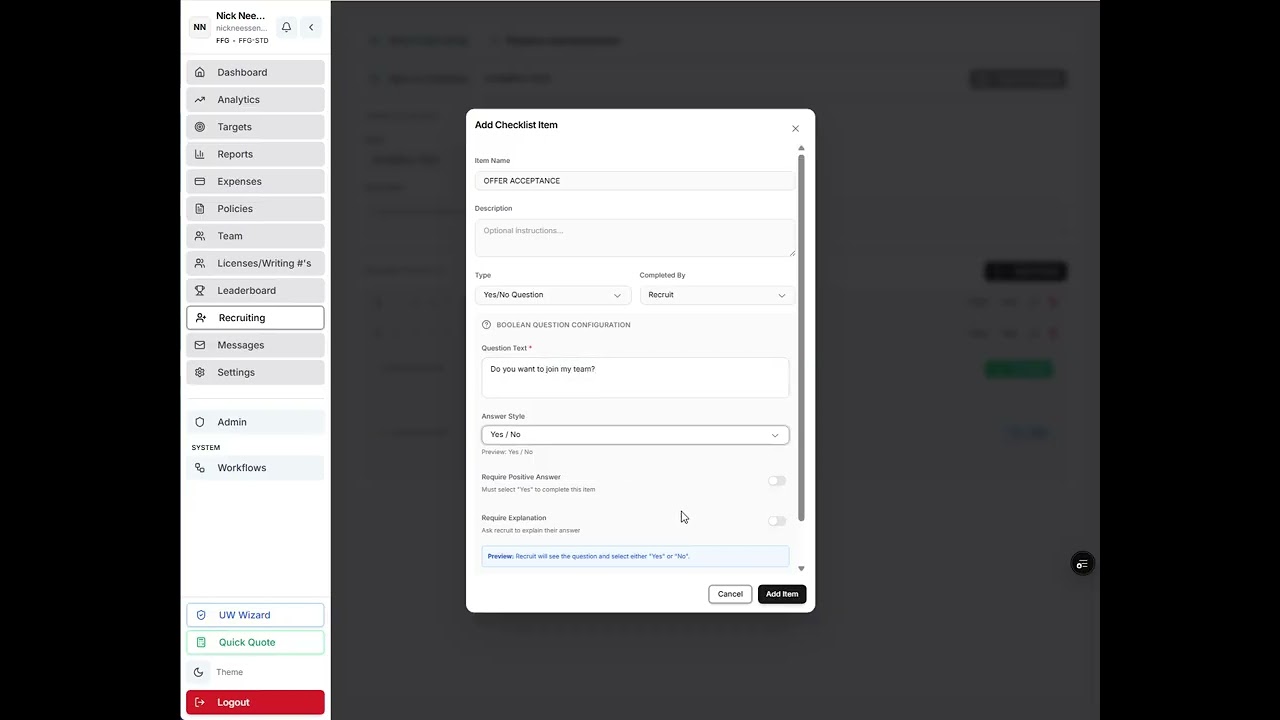
Task: Click the Workflows icon
Action: point(200,468)
